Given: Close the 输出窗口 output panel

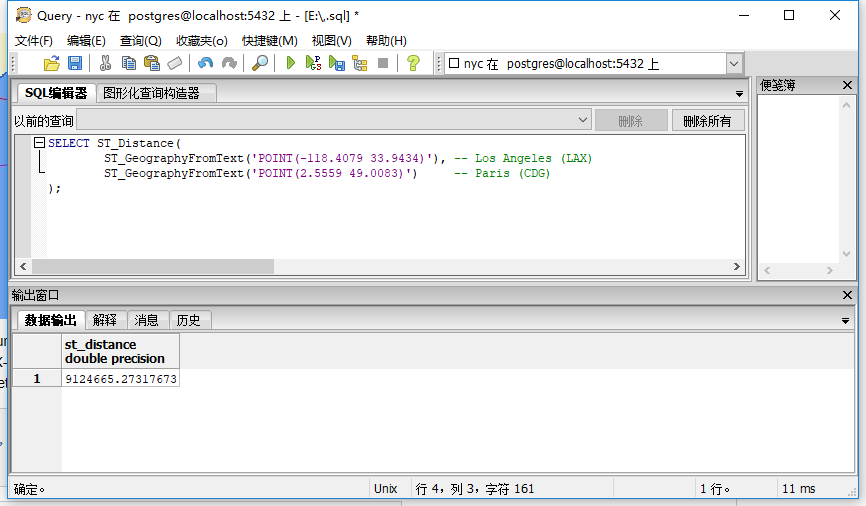Looking at the screenshot, I should pos(847,295).
